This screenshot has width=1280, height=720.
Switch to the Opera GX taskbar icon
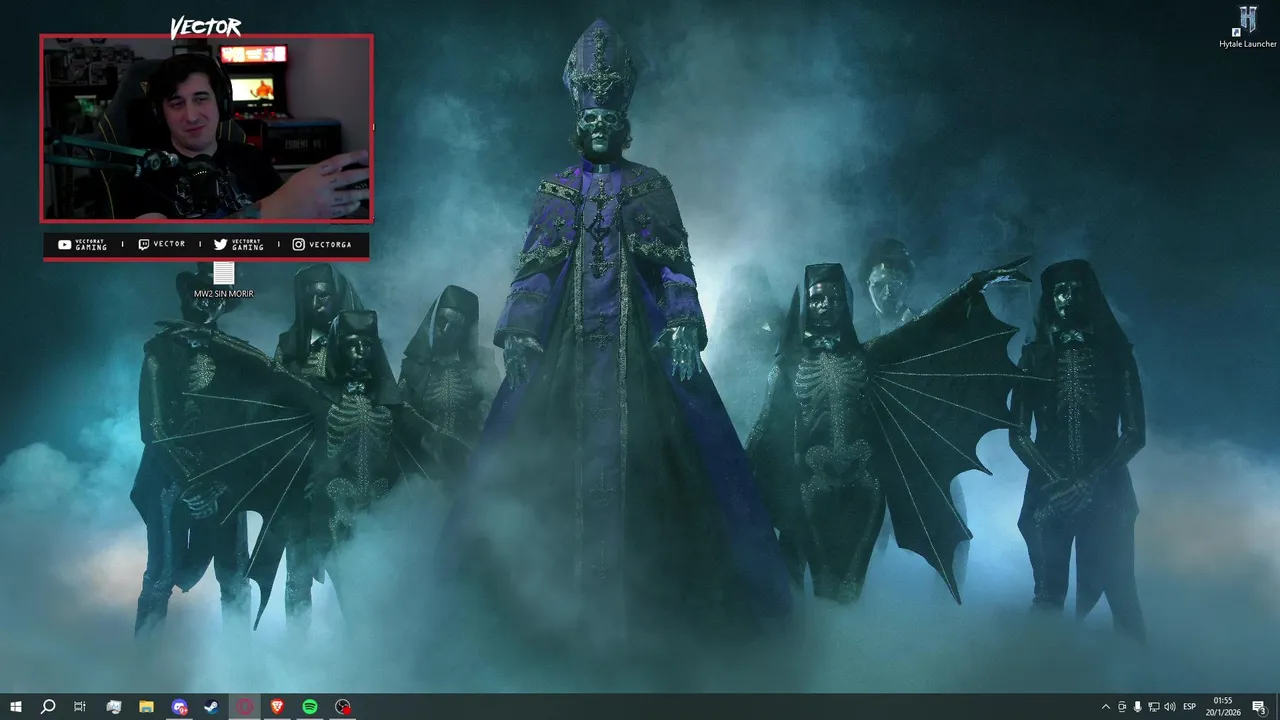pos(245,707)
